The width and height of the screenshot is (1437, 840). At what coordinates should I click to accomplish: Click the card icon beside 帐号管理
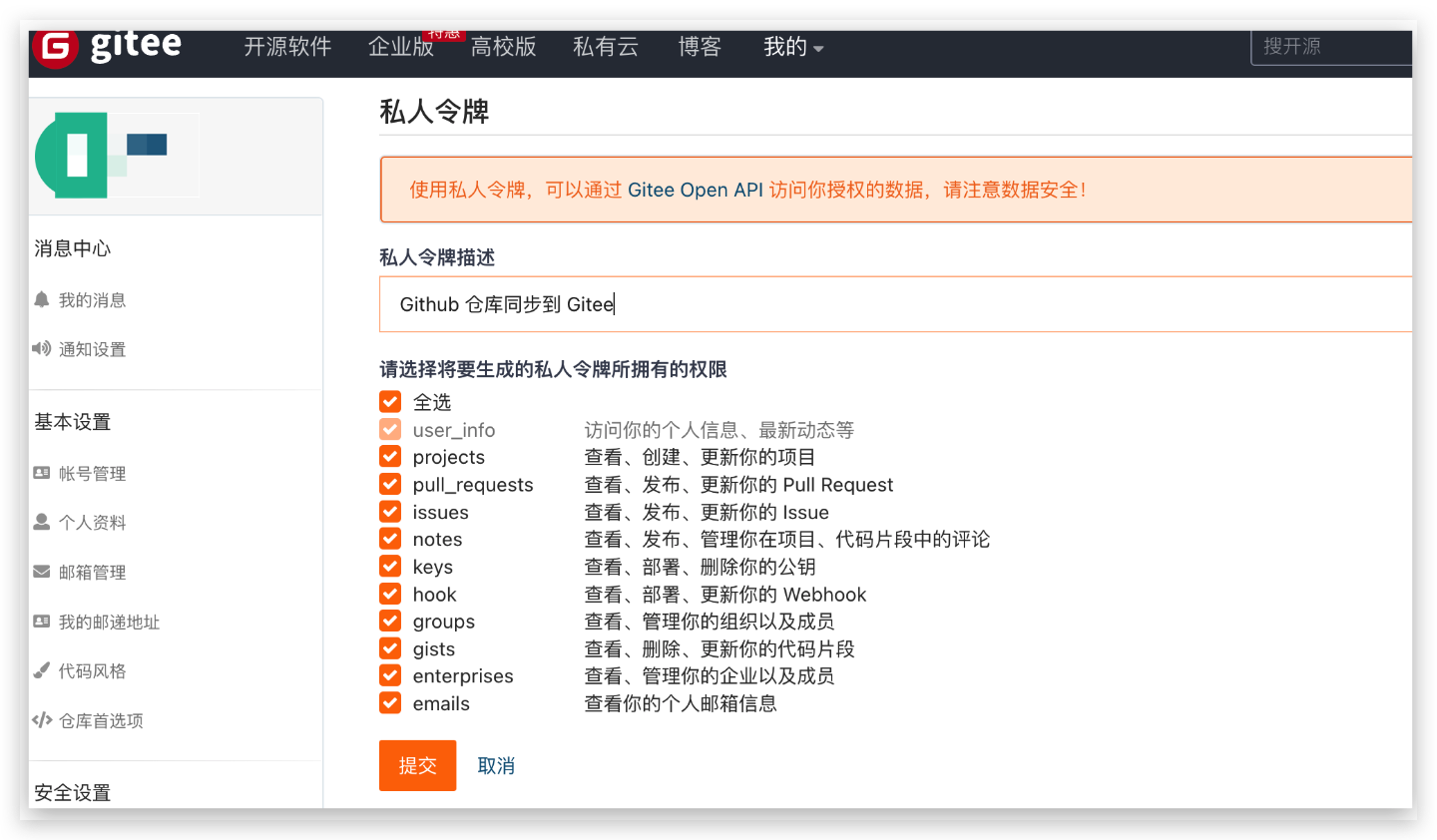coord(41,473)
